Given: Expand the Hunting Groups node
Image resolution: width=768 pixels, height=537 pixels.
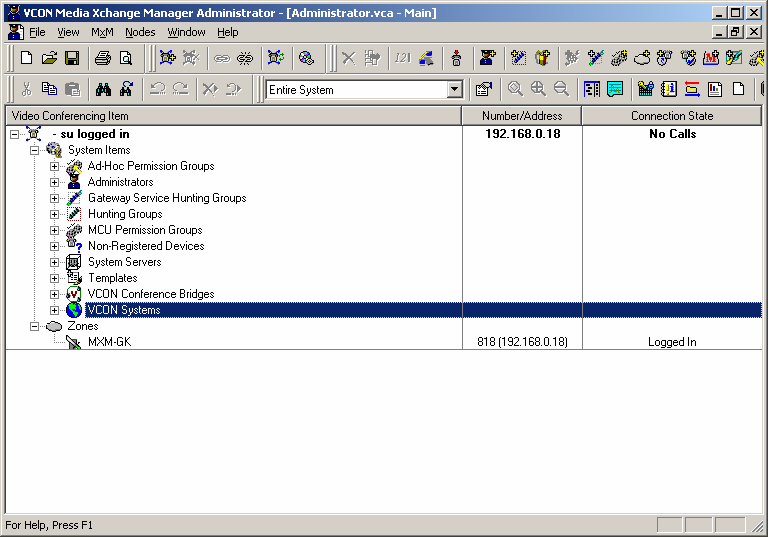Looking at the screenshot, I should pos(54,214).
